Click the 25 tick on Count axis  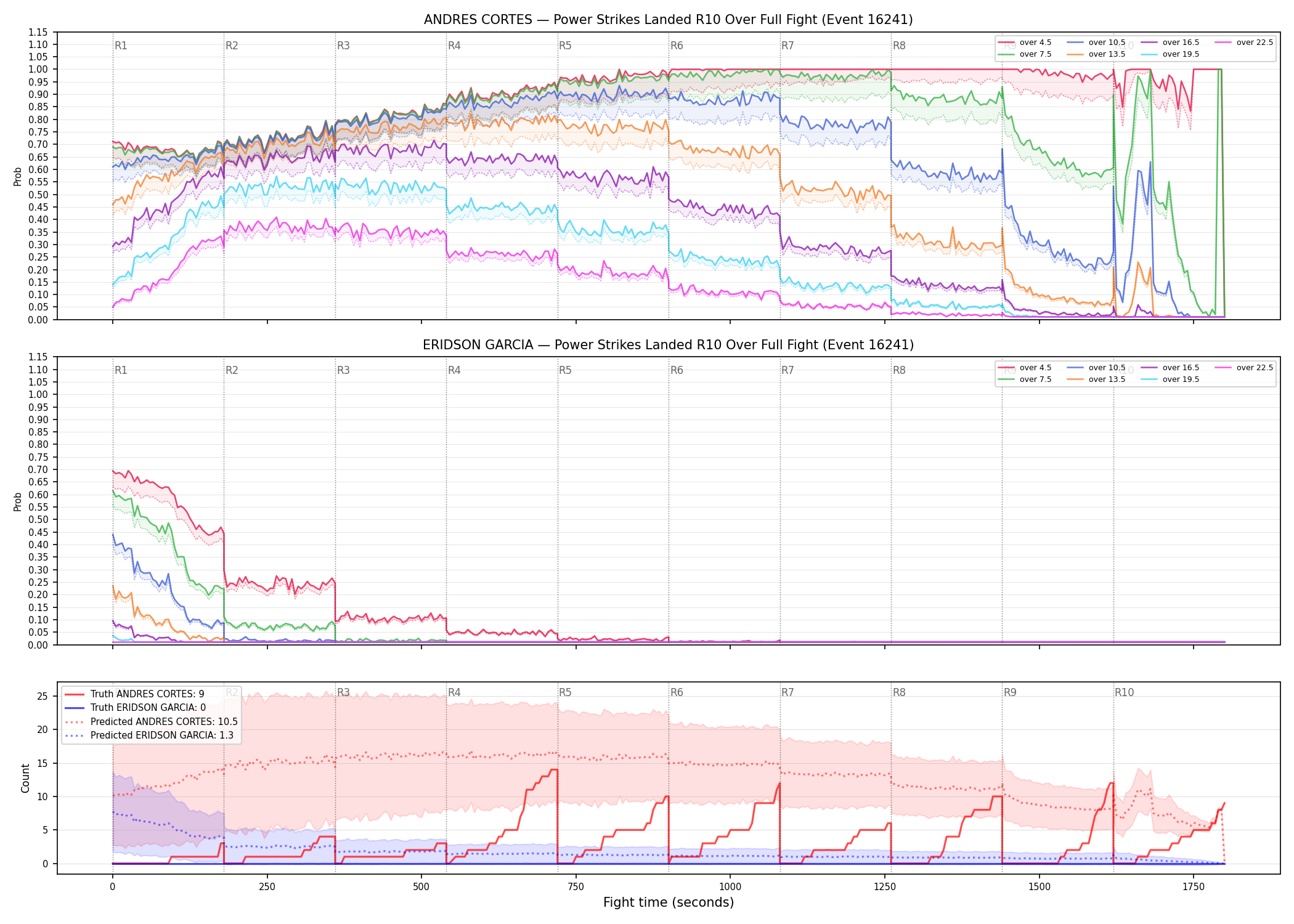click(x=42, y=697)
